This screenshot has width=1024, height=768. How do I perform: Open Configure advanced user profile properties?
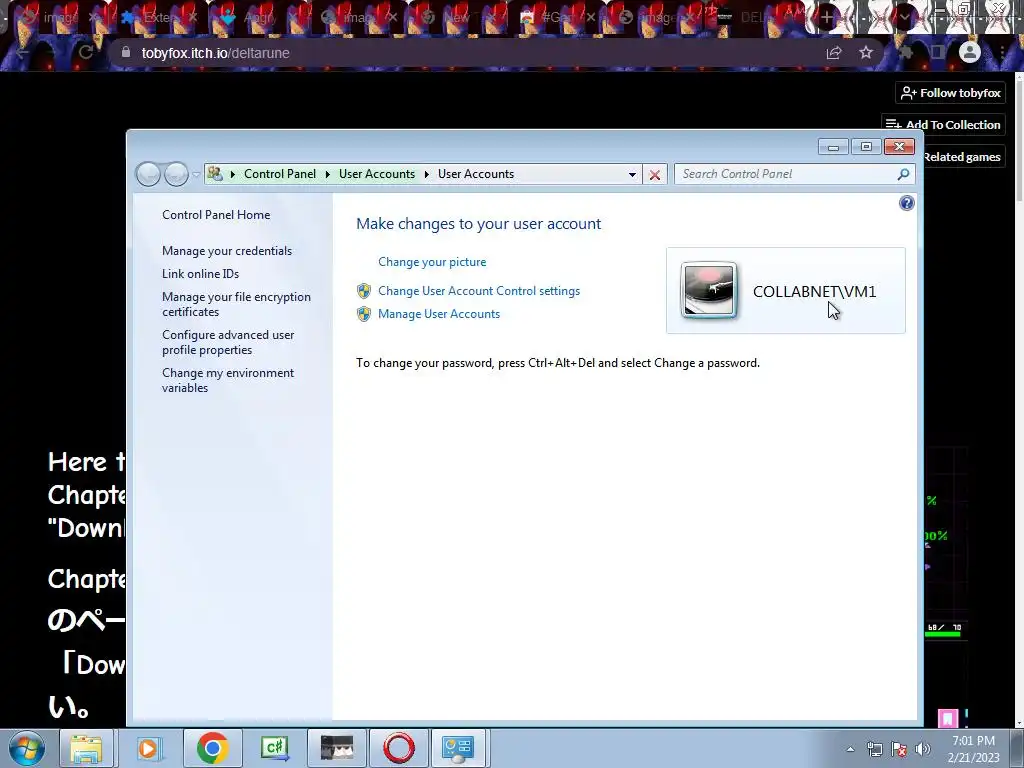coord(228,342)
